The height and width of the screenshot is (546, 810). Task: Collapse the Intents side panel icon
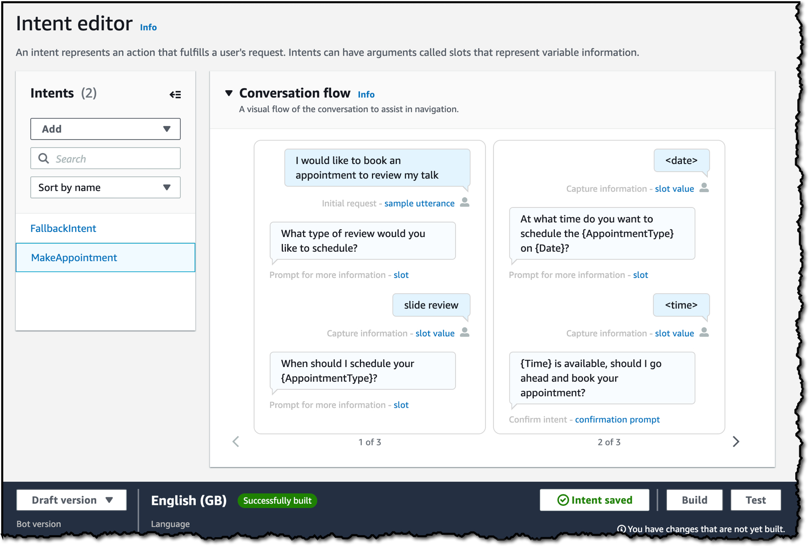tap(175, 95)
